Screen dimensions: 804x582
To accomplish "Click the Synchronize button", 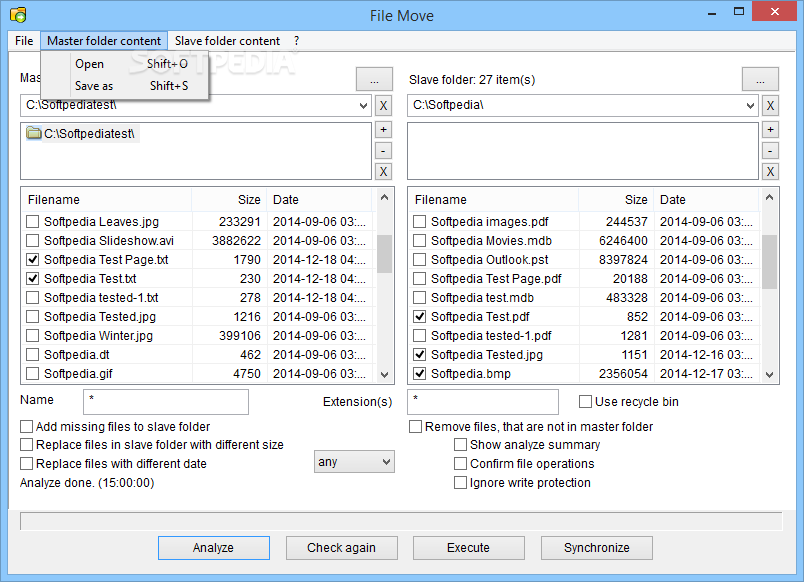I will pyautogui.click(x=597, y=548).
